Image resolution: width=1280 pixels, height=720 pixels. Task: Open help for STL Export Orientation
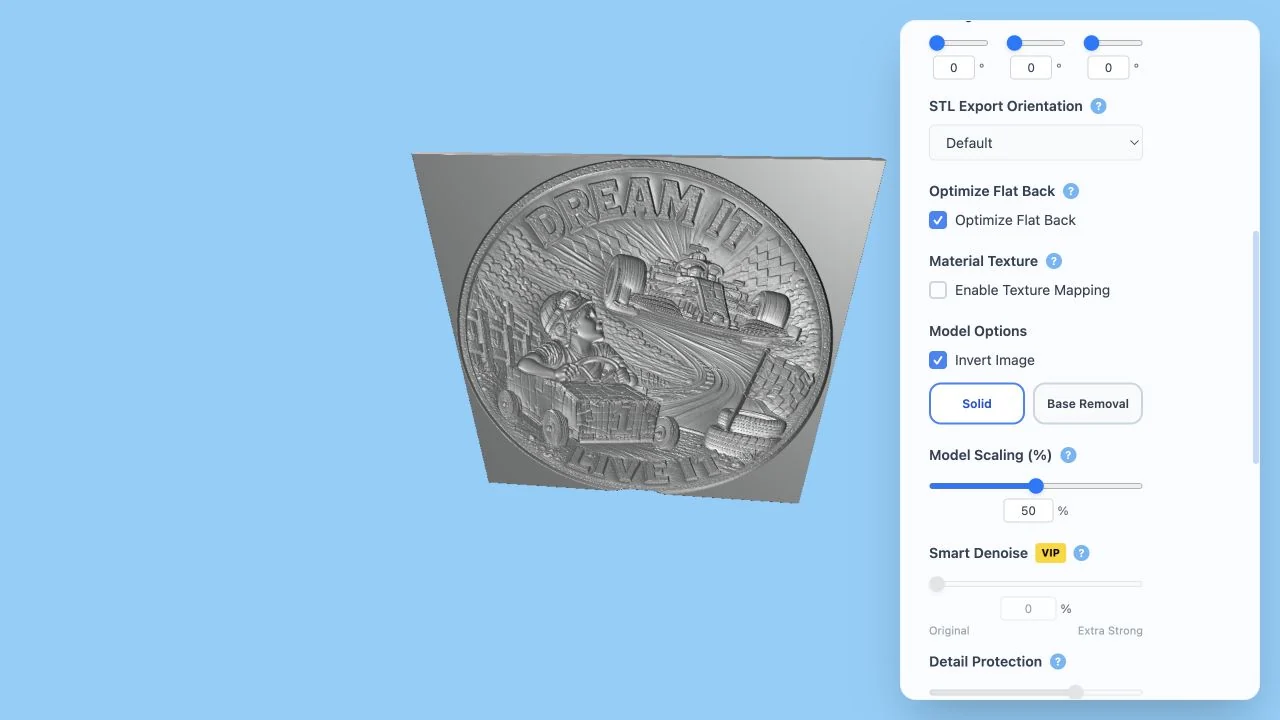(1098, 106)
